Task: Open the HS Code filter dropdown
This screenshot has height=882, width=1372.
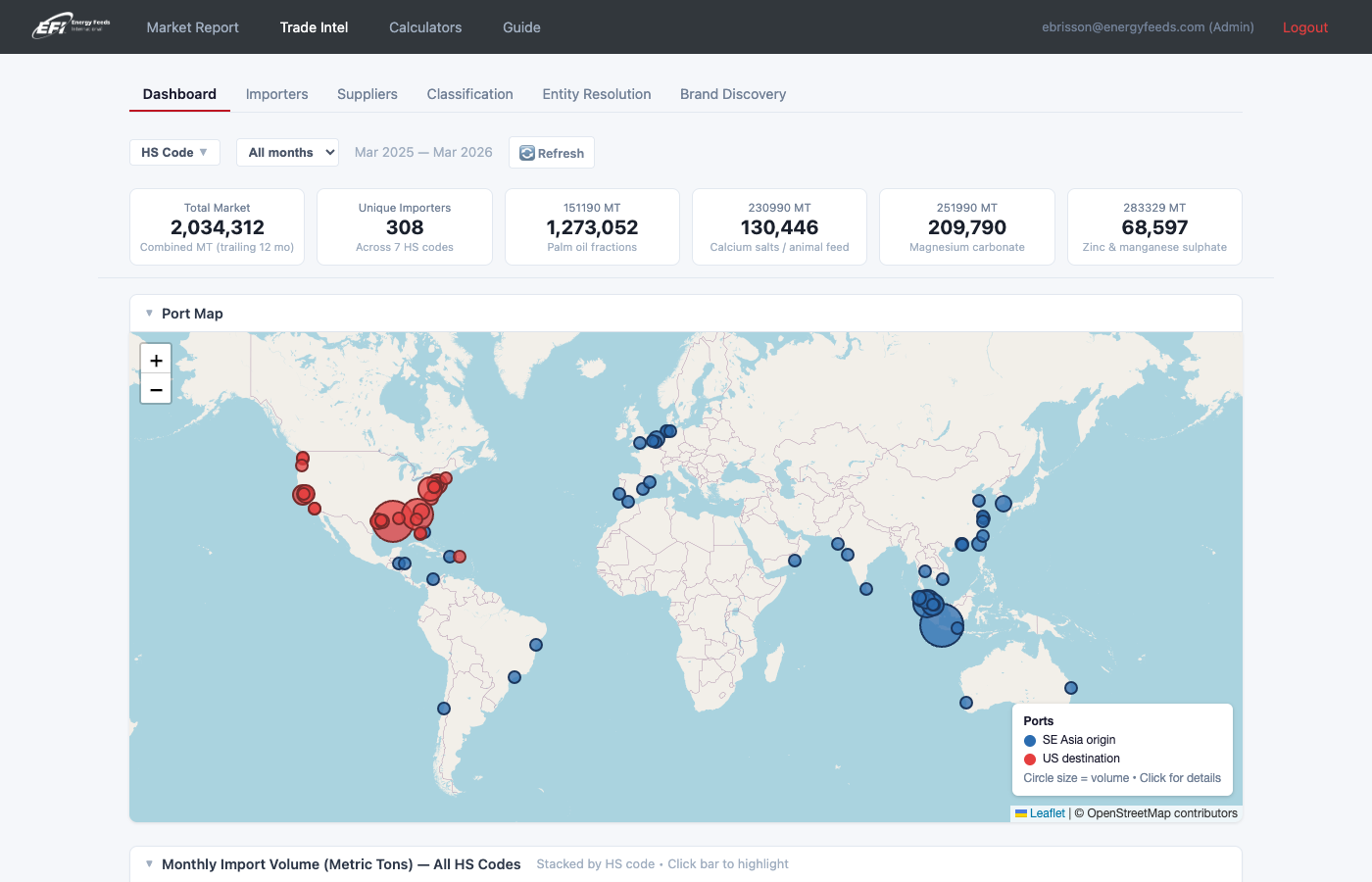Action: click(174, 152)
